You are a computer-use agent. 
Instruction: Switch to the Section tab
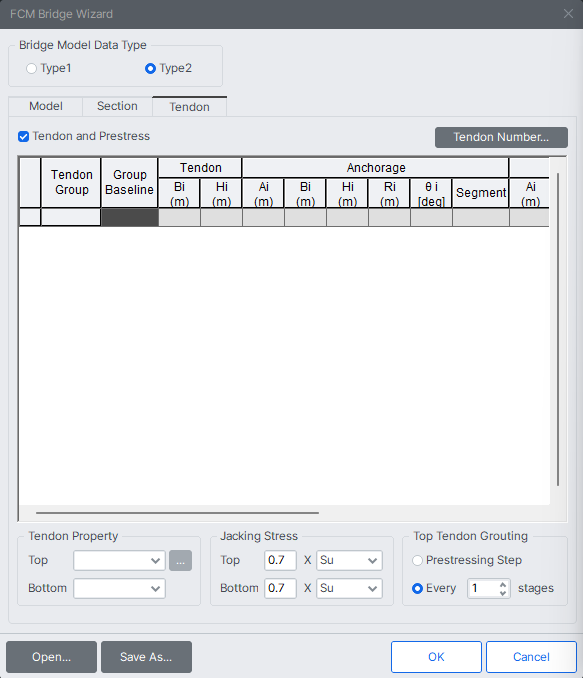click(117, 106)
